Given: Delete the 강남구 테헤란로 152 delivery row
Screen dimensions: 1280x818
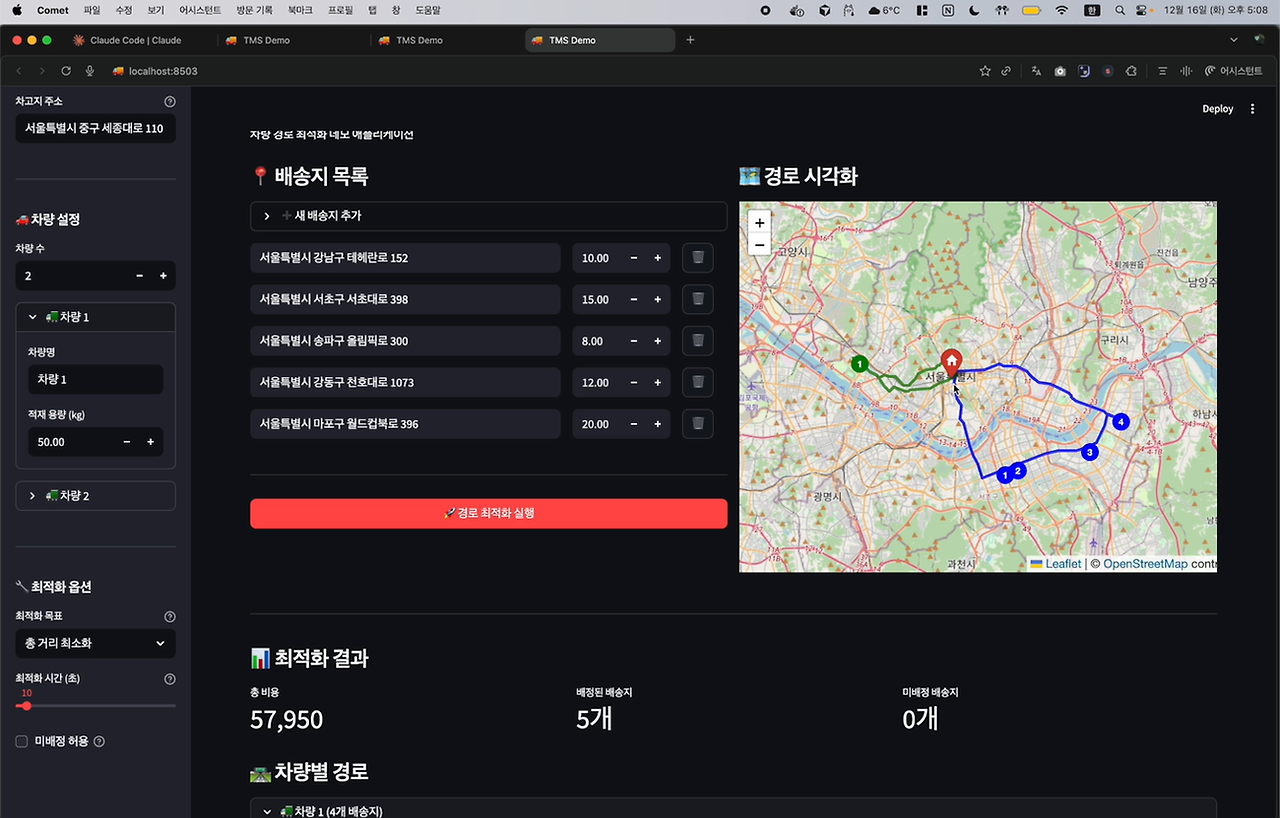Looking at the screenshot, I should pyautogui.click(x=698, y=258).
